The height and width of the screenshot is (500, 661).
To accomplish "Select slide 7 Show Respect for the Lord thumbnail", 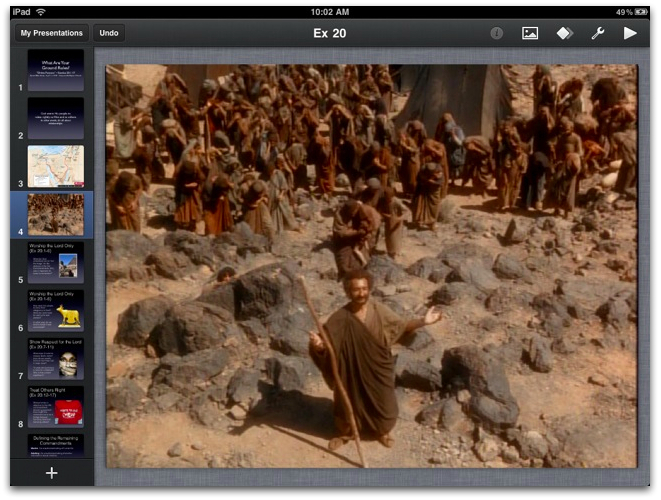I will click(x=56, y=358).
